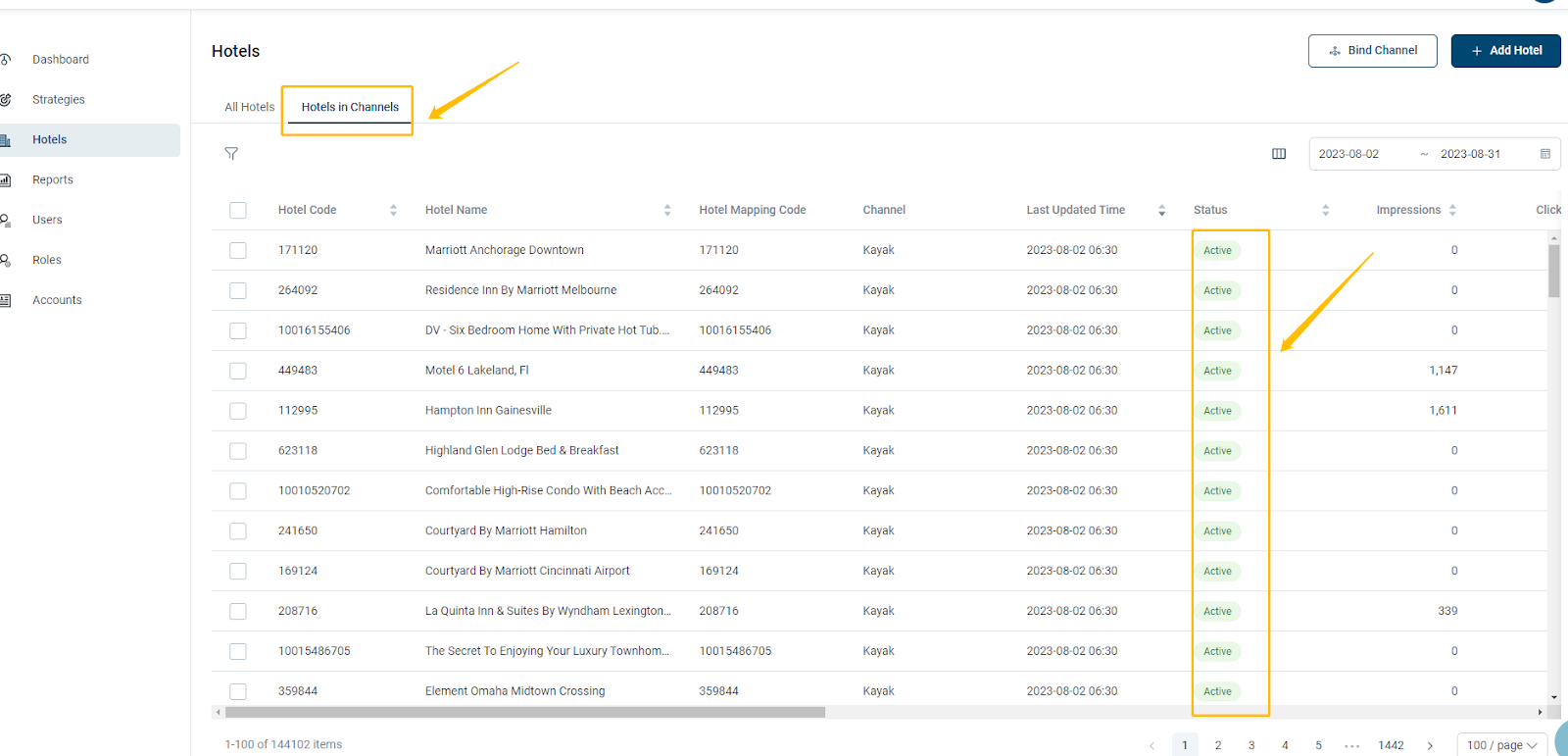Click mapping code 10010520702 cell
Screen dimensions: 1568x756
[735, 491]
